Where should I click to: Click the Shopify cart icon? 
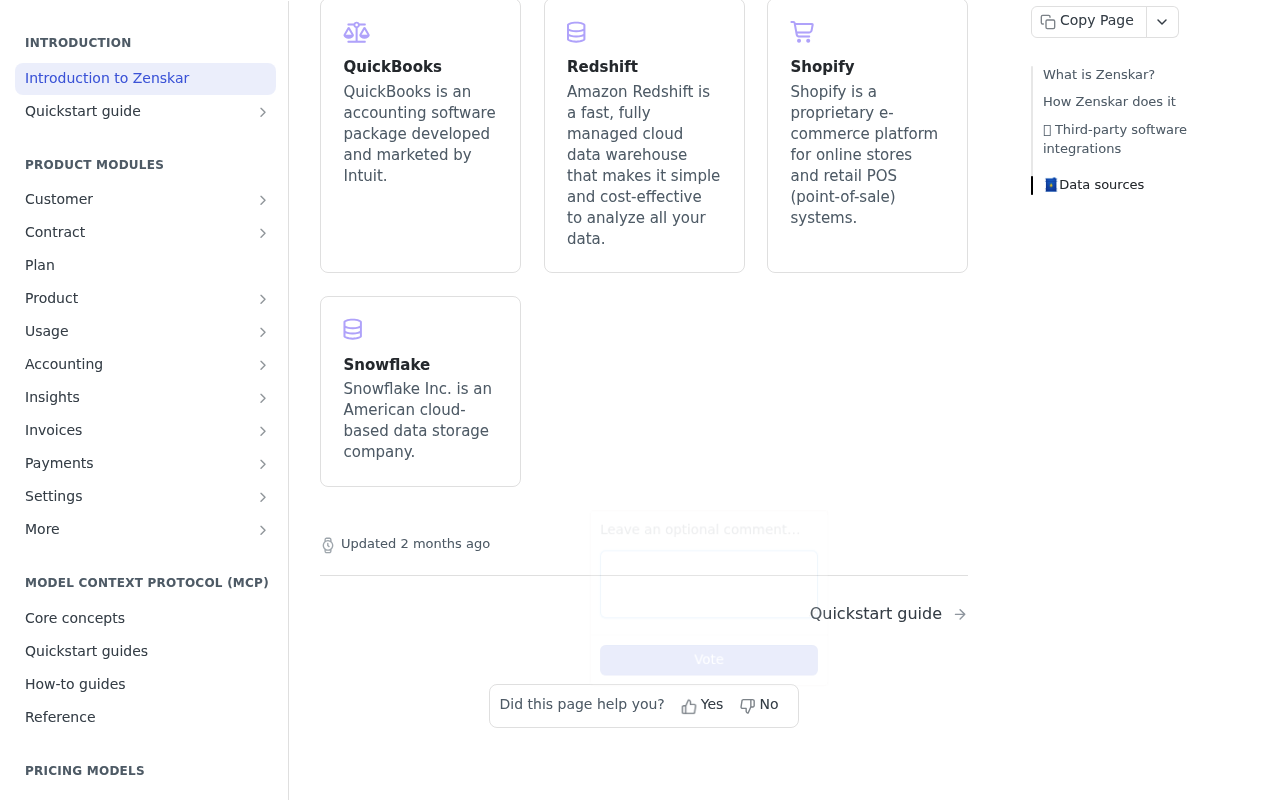coord(802,32)
